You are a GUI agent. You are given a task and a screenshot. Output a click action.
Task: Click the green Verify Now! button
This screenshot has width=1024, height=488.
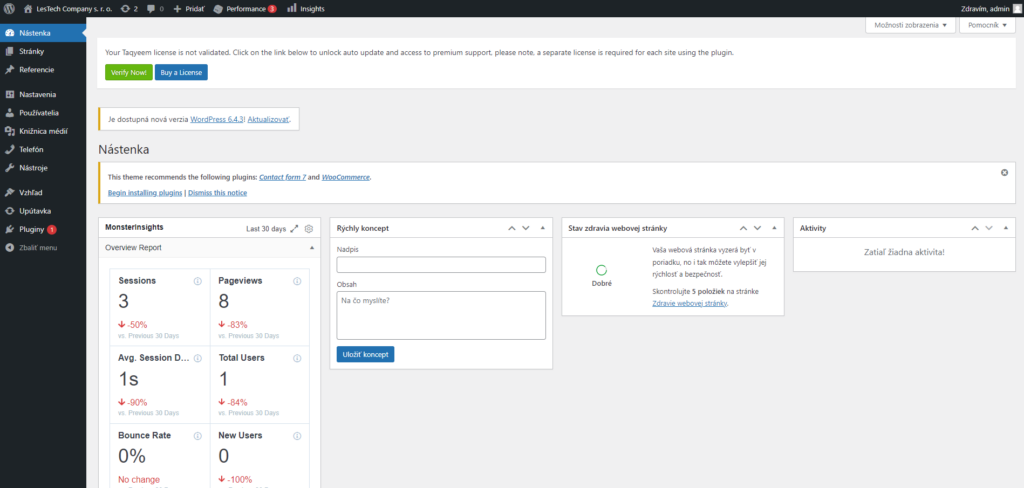point(129,72)
